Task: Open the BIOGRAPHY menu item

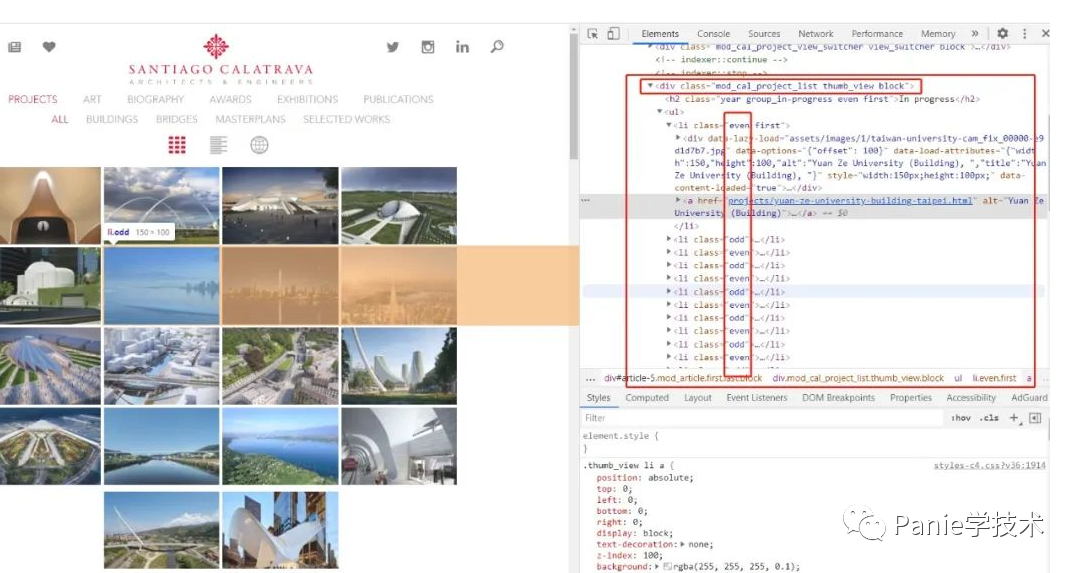Action: 156,99
